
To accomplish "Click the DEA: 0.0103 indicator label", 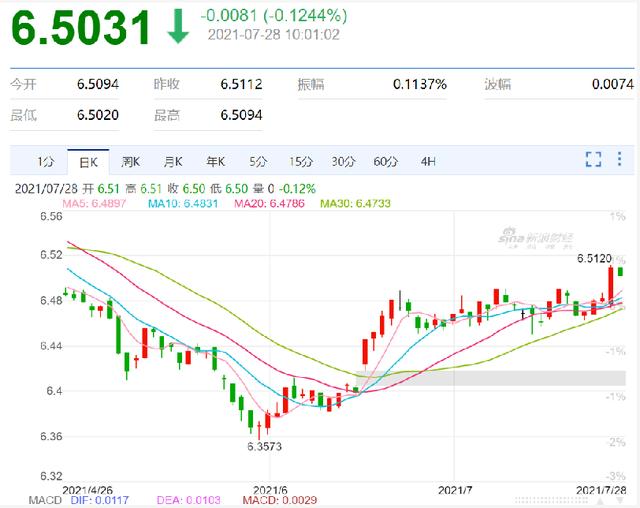I will pos(189,500).
